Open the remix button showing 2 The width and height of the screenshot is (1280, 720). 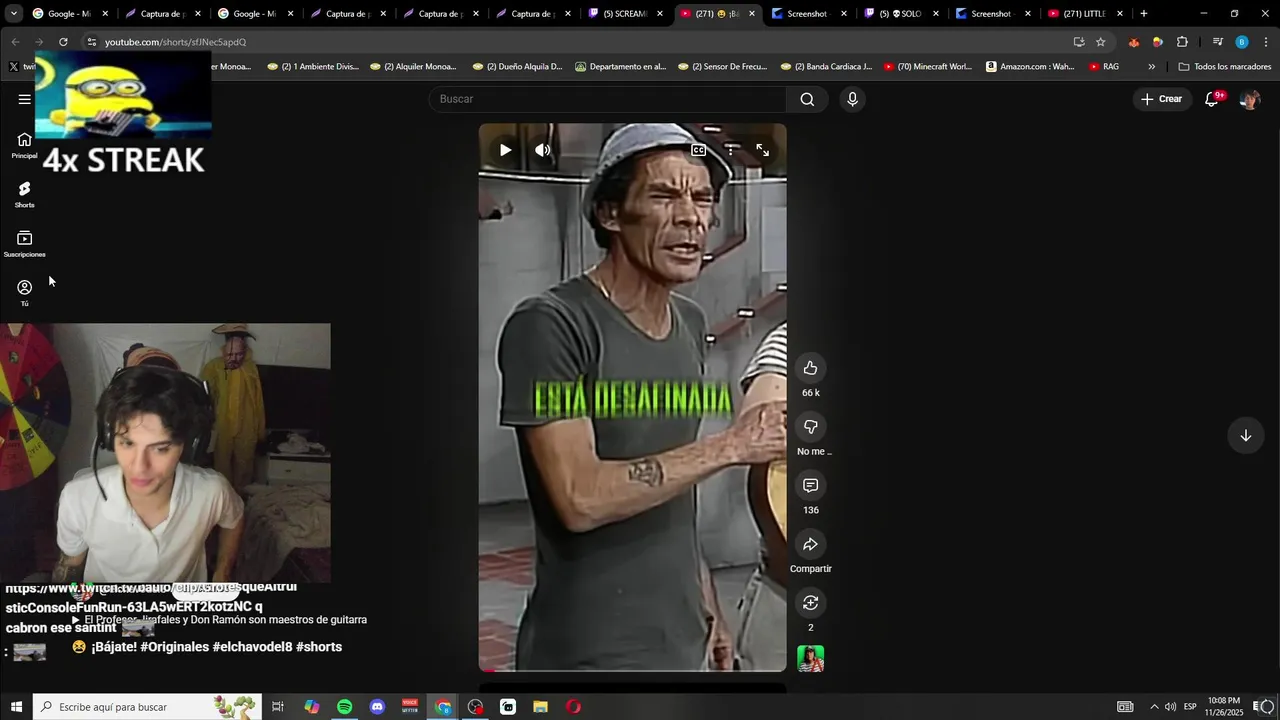coord(810,603)
